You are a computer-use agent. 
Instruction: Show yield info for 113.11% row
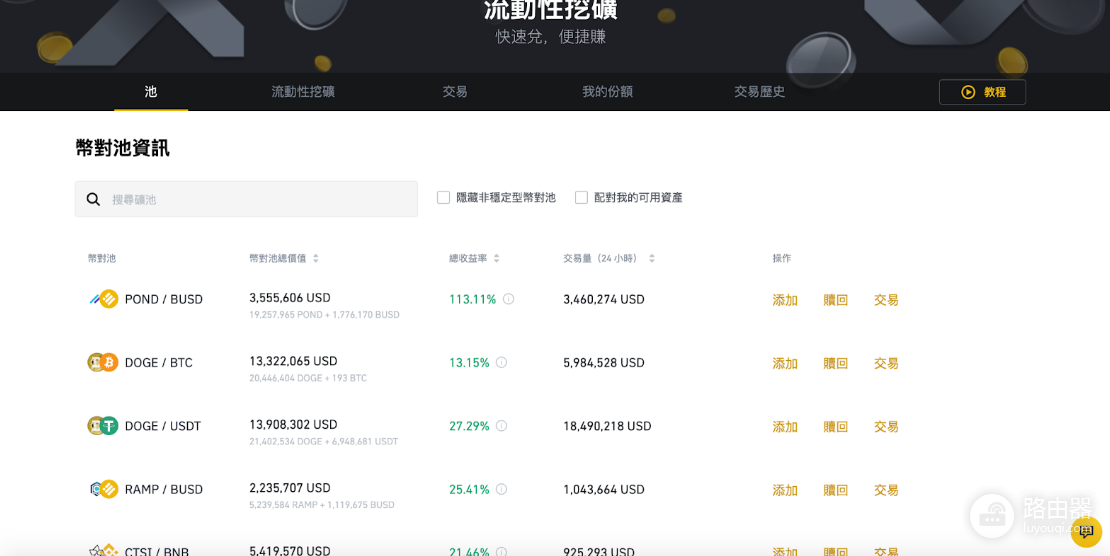coord(508,299)
